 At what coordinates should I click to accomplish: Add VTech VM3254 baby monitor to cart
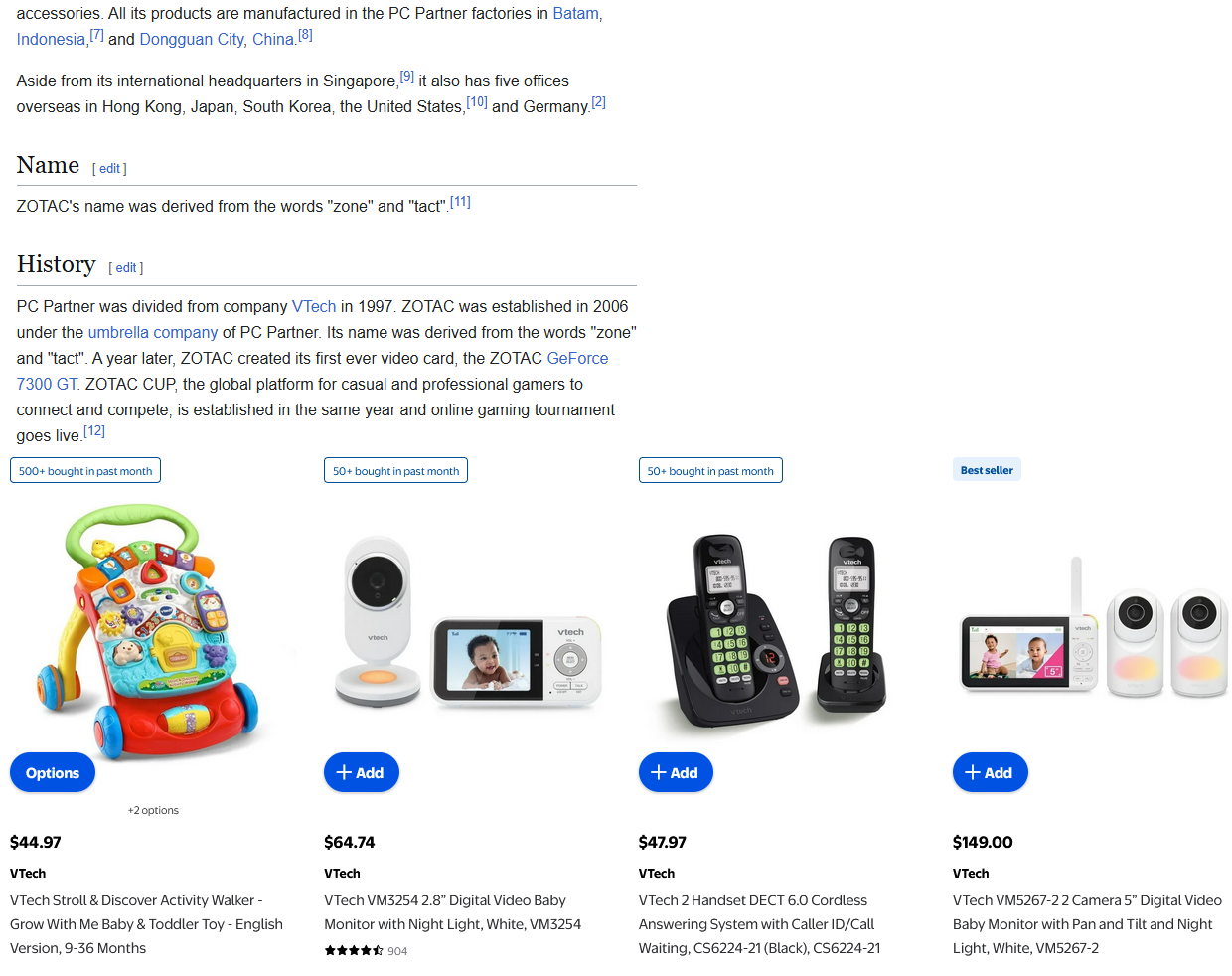pyautogui.click(x=362, y=772)
